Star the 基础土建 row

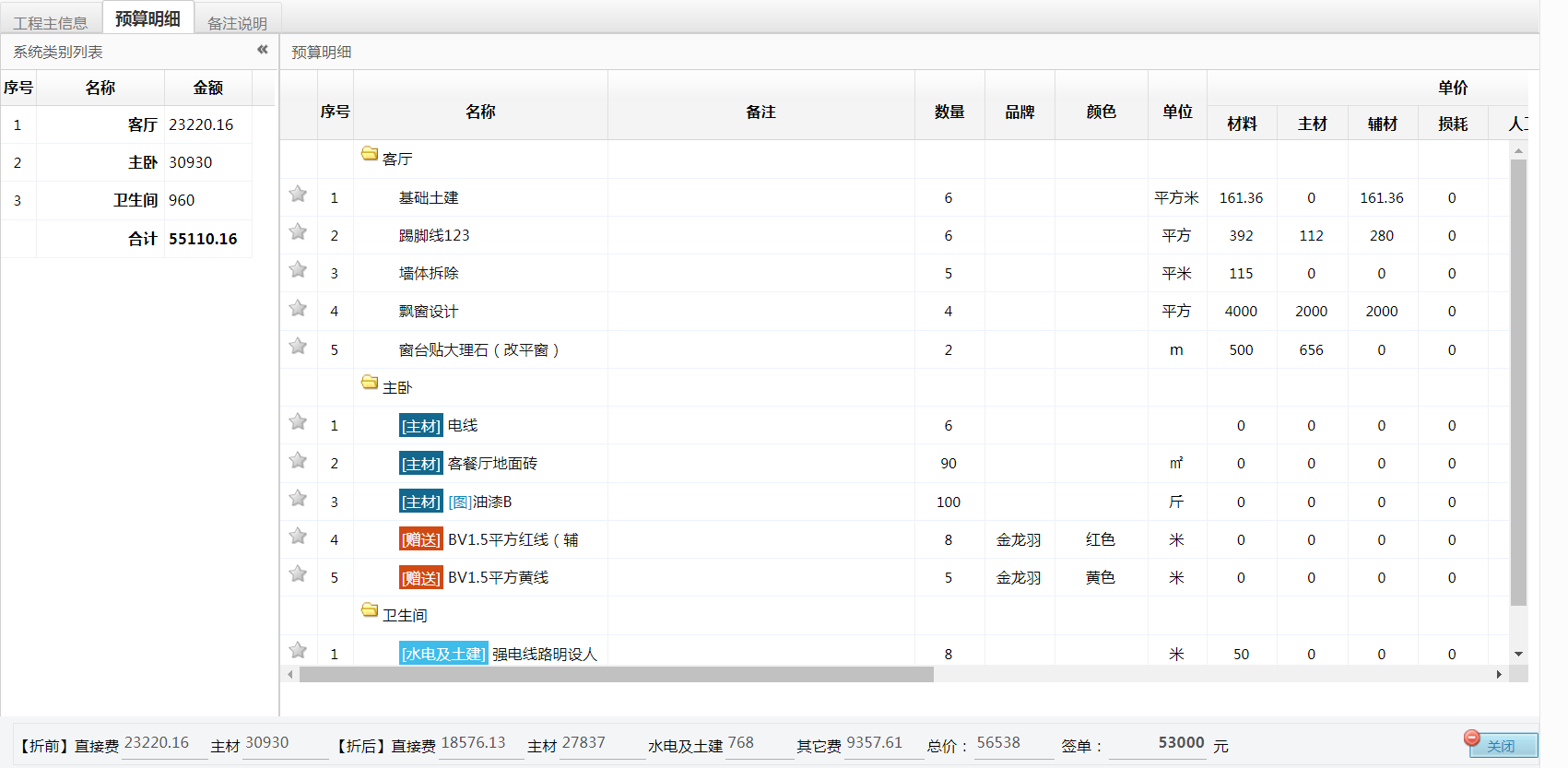pyautogui.click(x=298, y=195)
